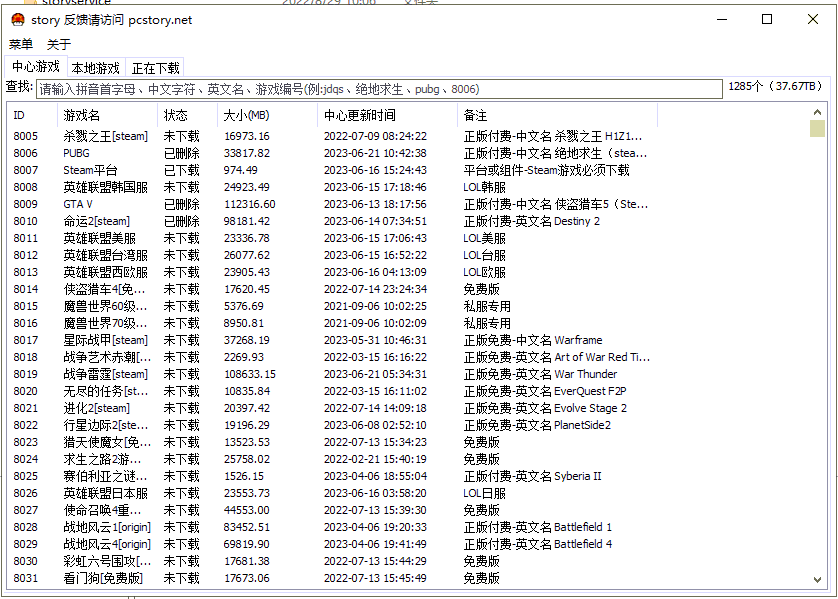Image resolution: width=838 pixels, height=599 pixels.
Task: Click the War Thunder note text
Action: 586,375
